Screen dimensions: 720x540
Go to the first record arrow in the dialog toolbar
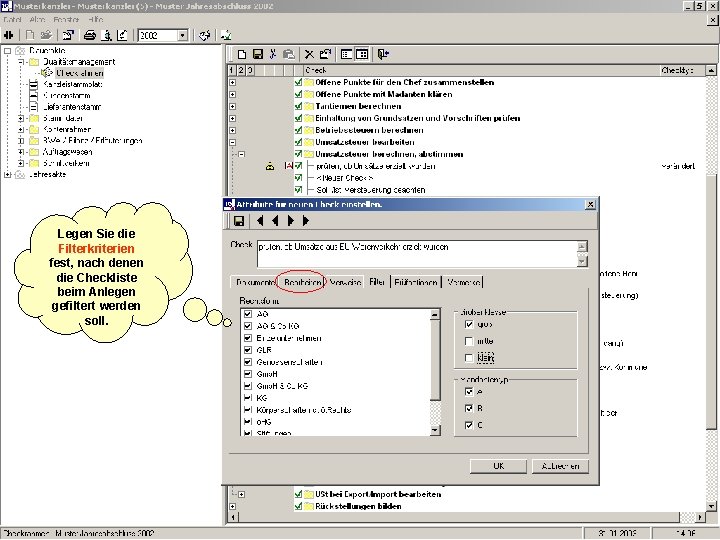(x=260, y=221)
